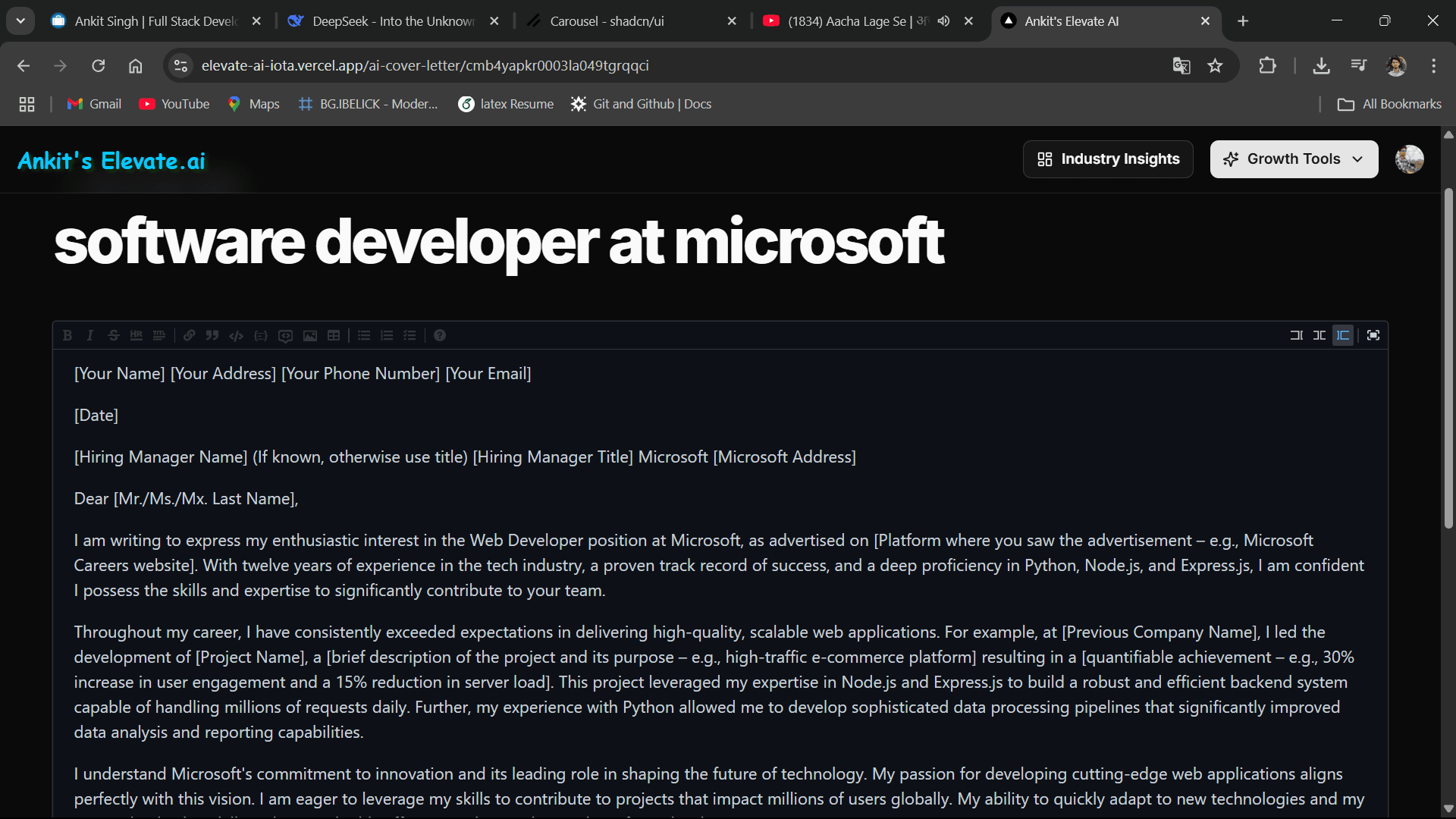Image resolution: width=1456 pixels, height=819 pixels.
Task: Switch to the Carousel - shadcn/ui tab
Action: pyautogui.click(x=607, y=21)
